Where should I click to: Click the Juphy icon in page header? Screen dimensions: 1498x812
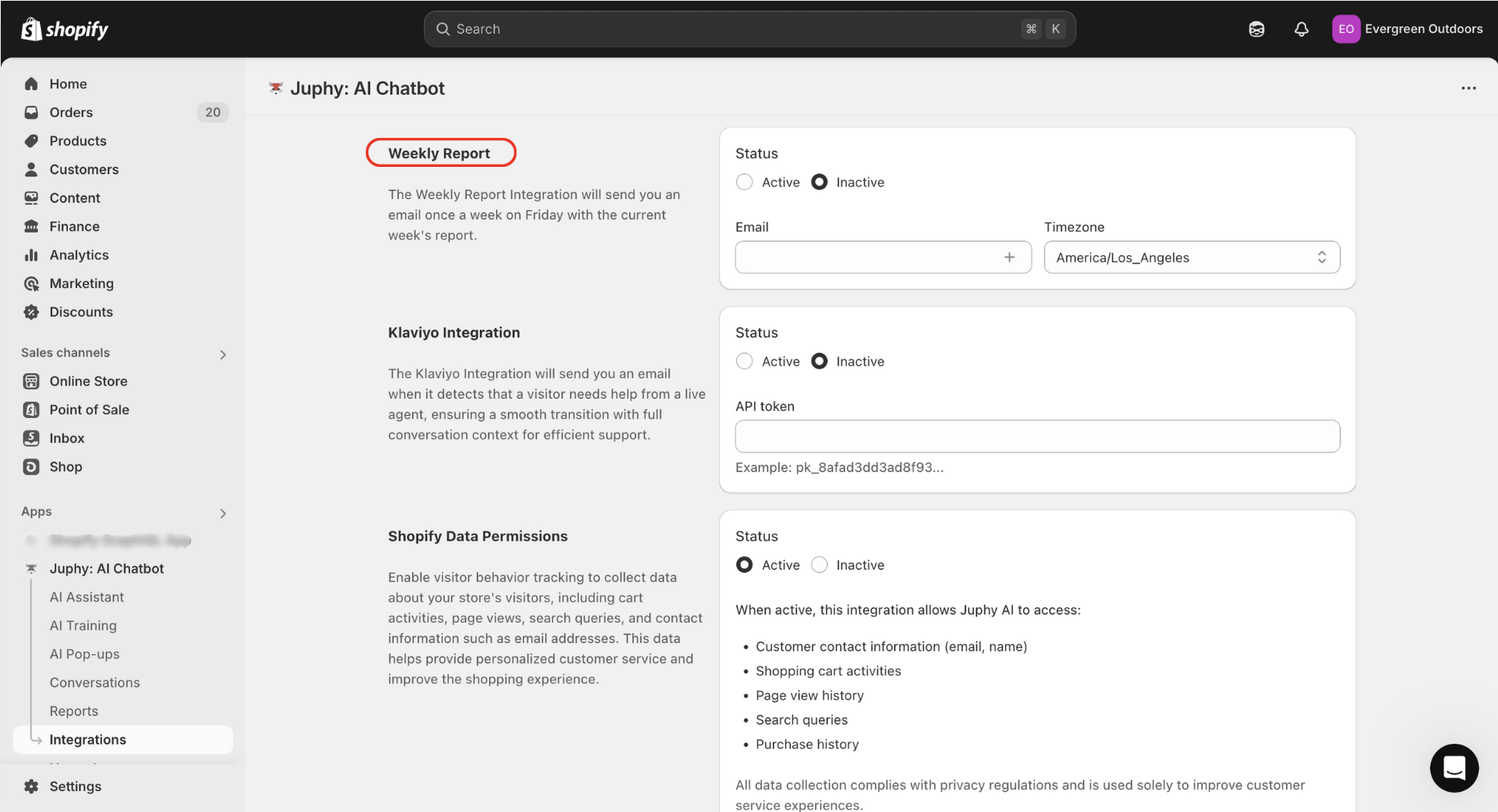tap(275, 88)
